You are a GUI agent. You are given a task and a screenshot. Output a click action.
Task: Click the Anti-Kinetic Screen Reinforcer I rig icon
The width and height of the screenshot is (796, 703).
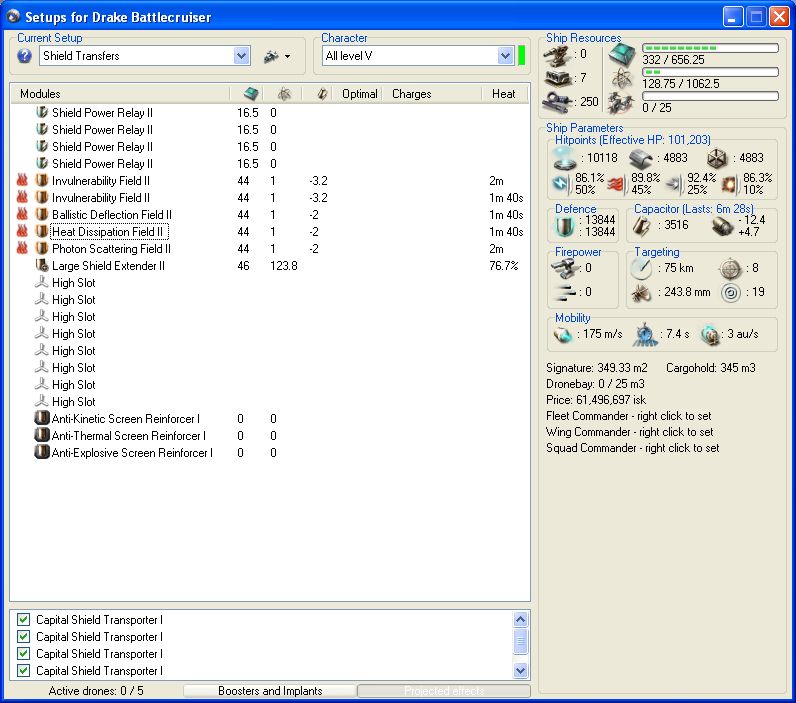(42, 418)
